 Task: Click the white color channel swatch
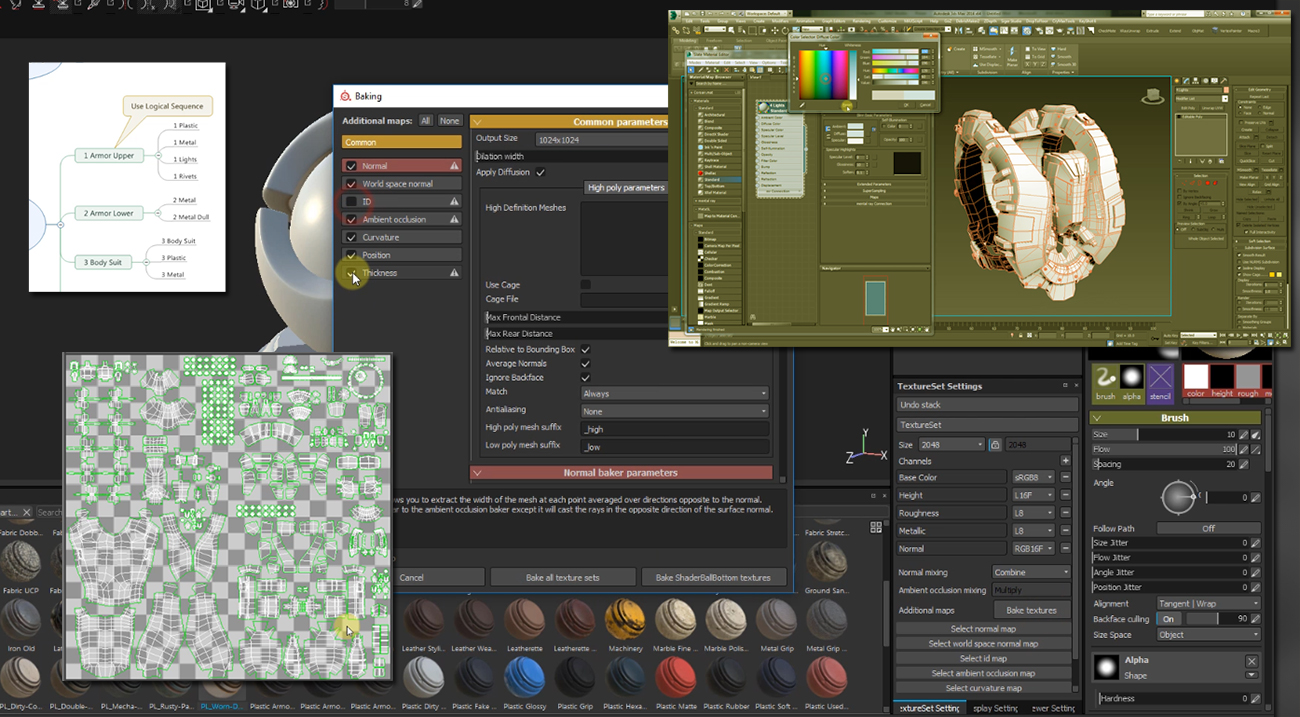pos(1196,377)
